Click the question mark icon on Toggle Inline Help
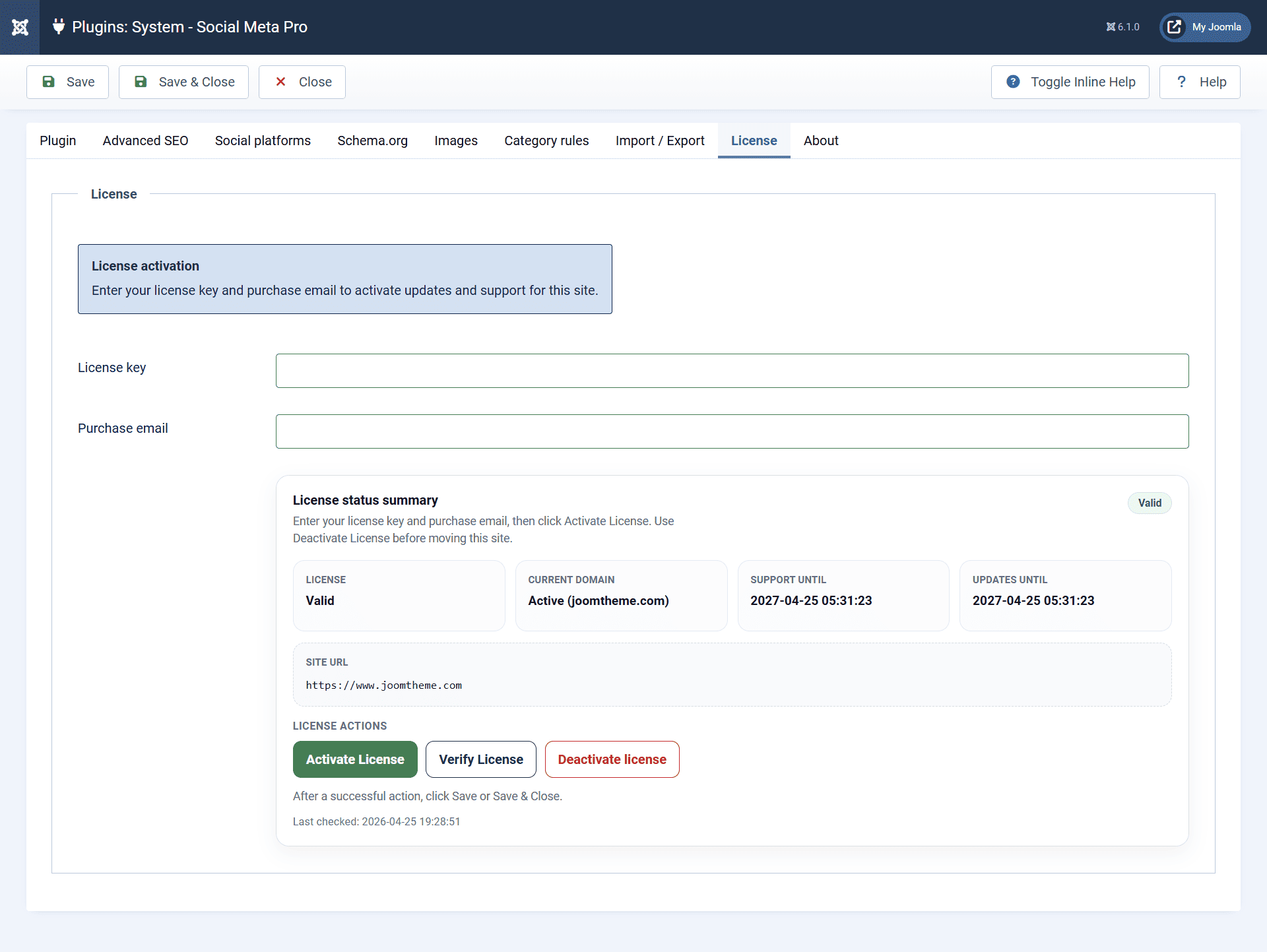 coord(1014,81)
